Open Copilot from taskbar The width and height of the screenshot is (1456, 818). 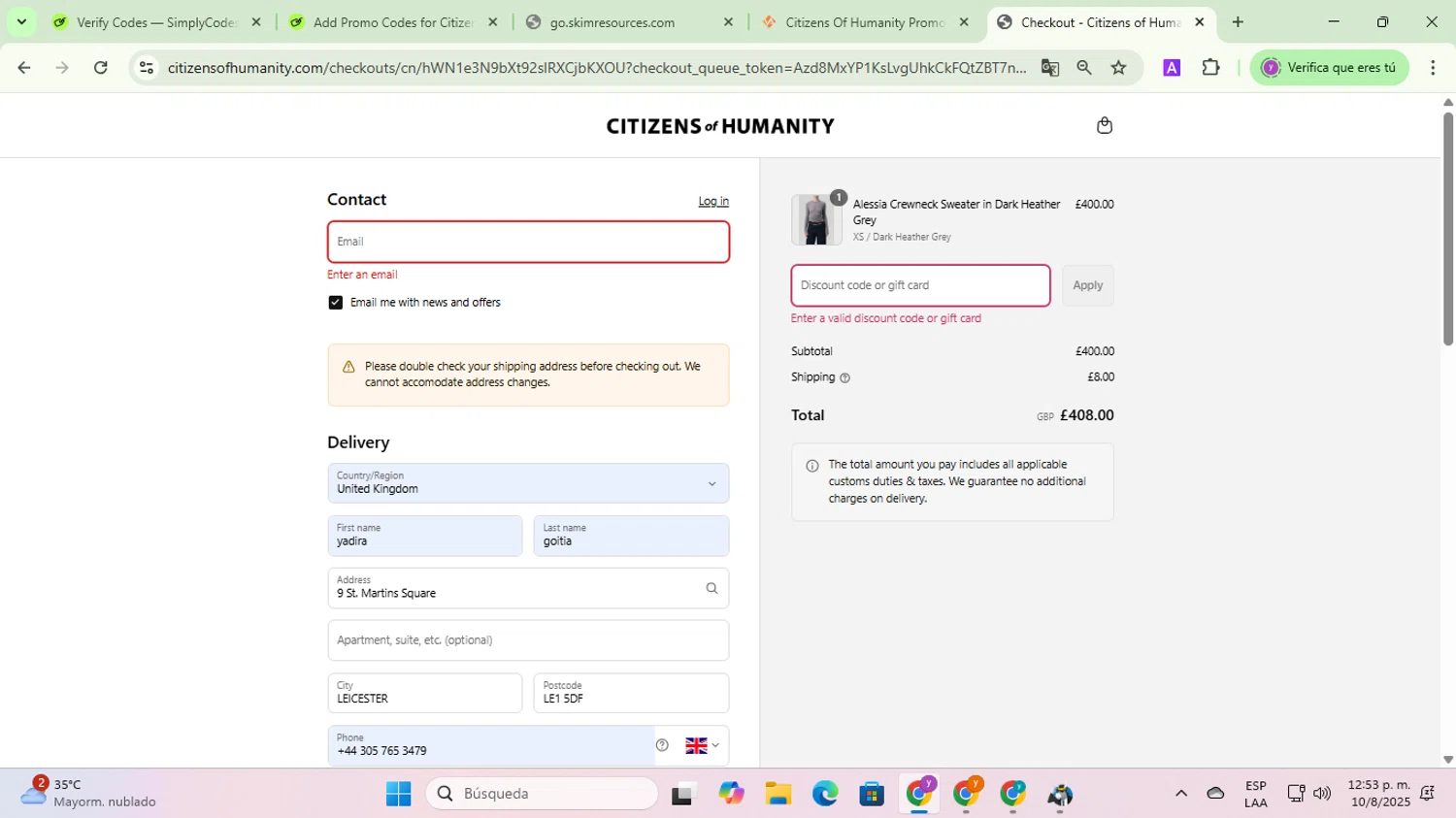[731, 794]
